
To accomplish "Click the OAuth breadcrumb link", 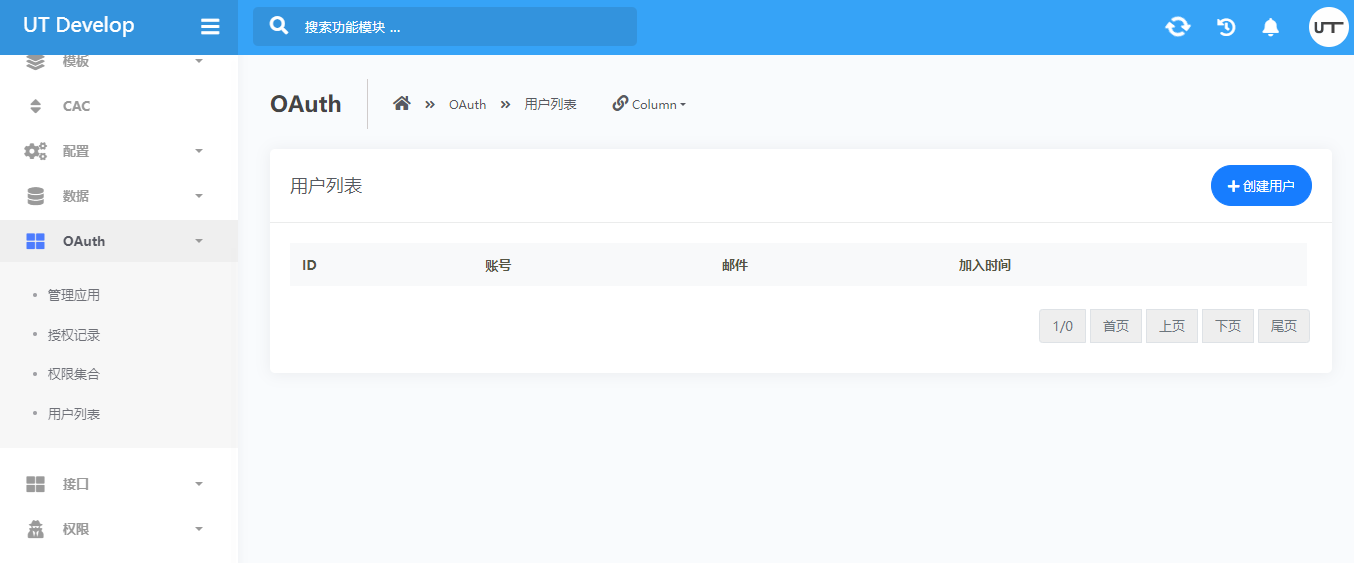I will (467, 104).
